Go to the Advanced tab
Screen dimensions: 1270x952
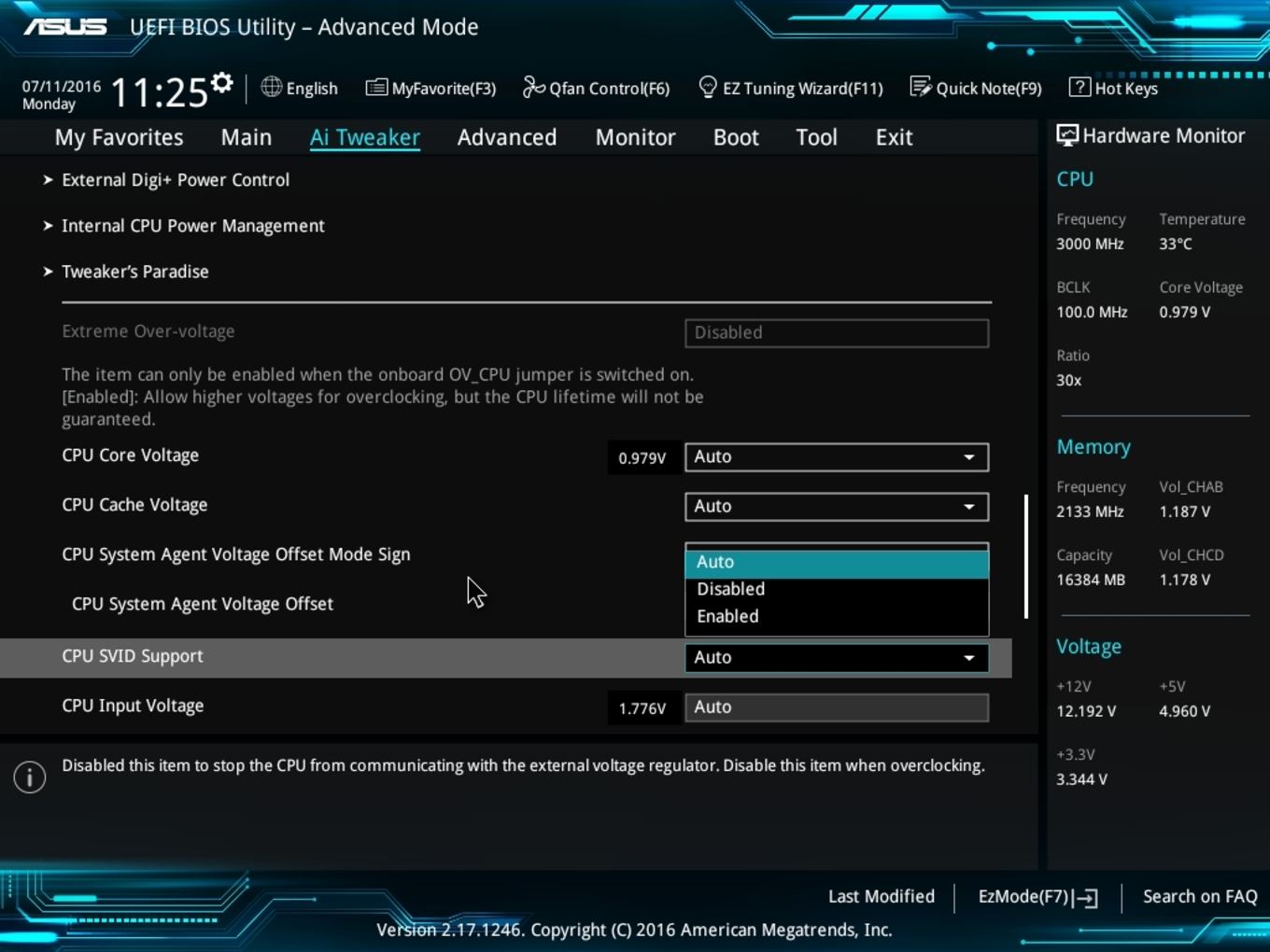[x=507, y=137]
